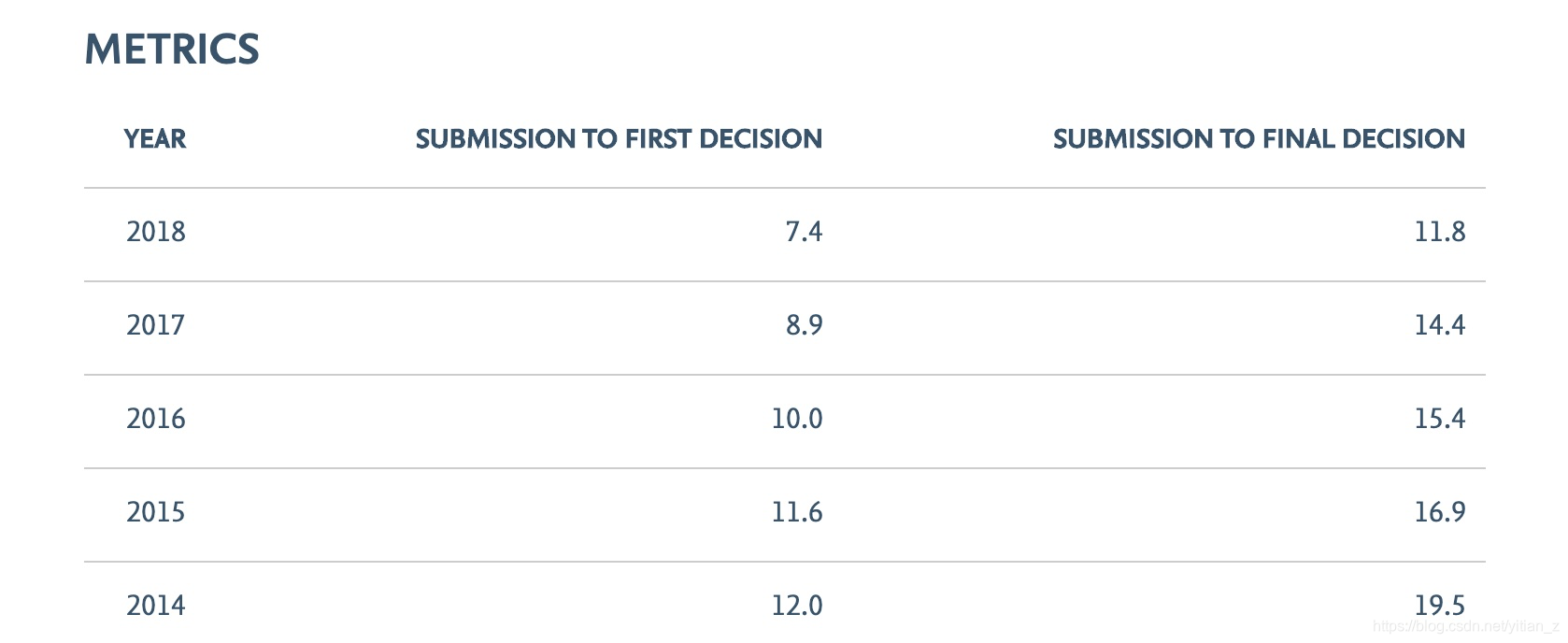The image size is (1568, 643).
Task: Select the 2015 year cell
Action: [x=156, y=512]
